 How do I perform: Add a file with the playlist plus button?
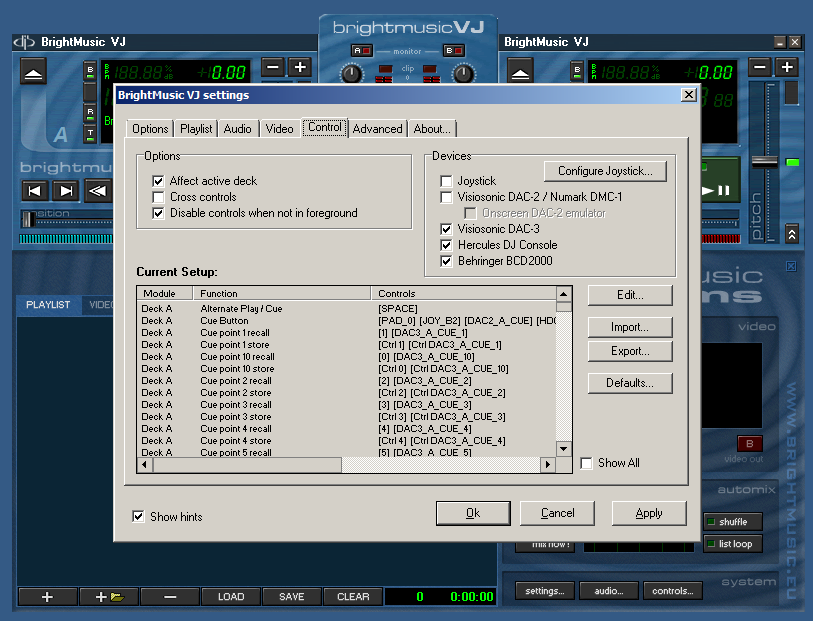click(x=47, y=597)
